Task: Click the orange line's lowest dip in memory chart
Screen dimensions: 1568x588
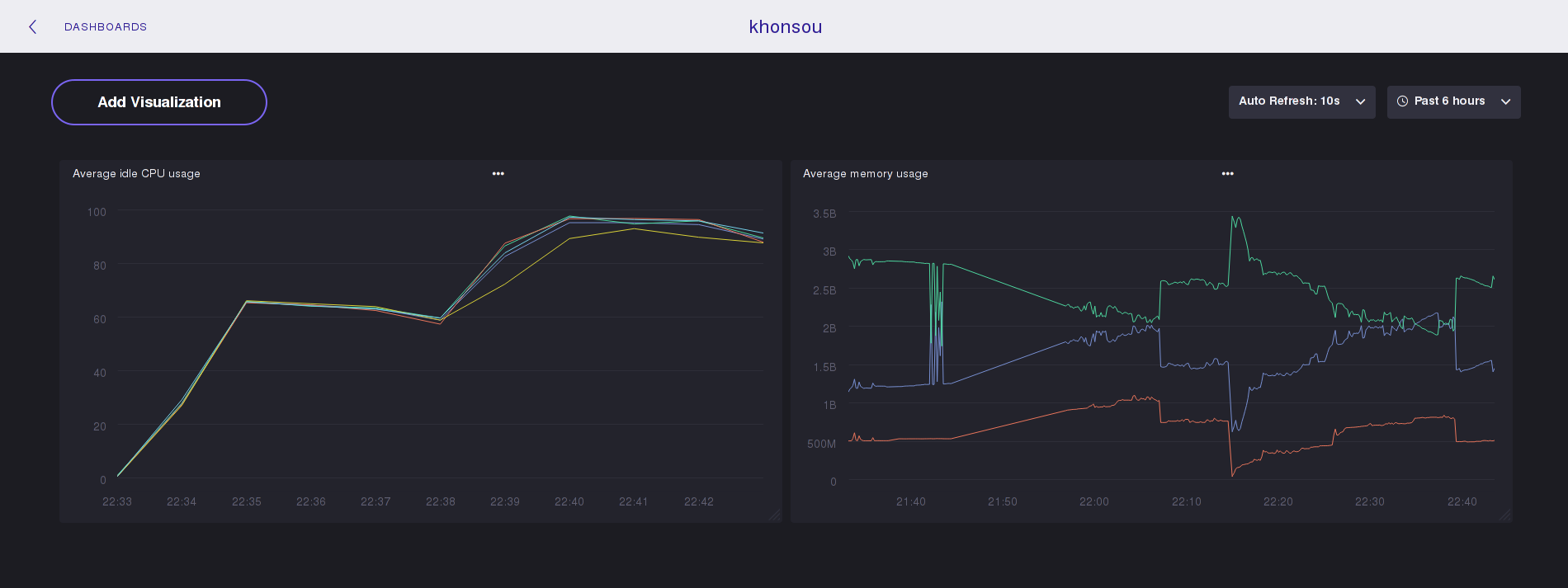Action: point(1232,475)
